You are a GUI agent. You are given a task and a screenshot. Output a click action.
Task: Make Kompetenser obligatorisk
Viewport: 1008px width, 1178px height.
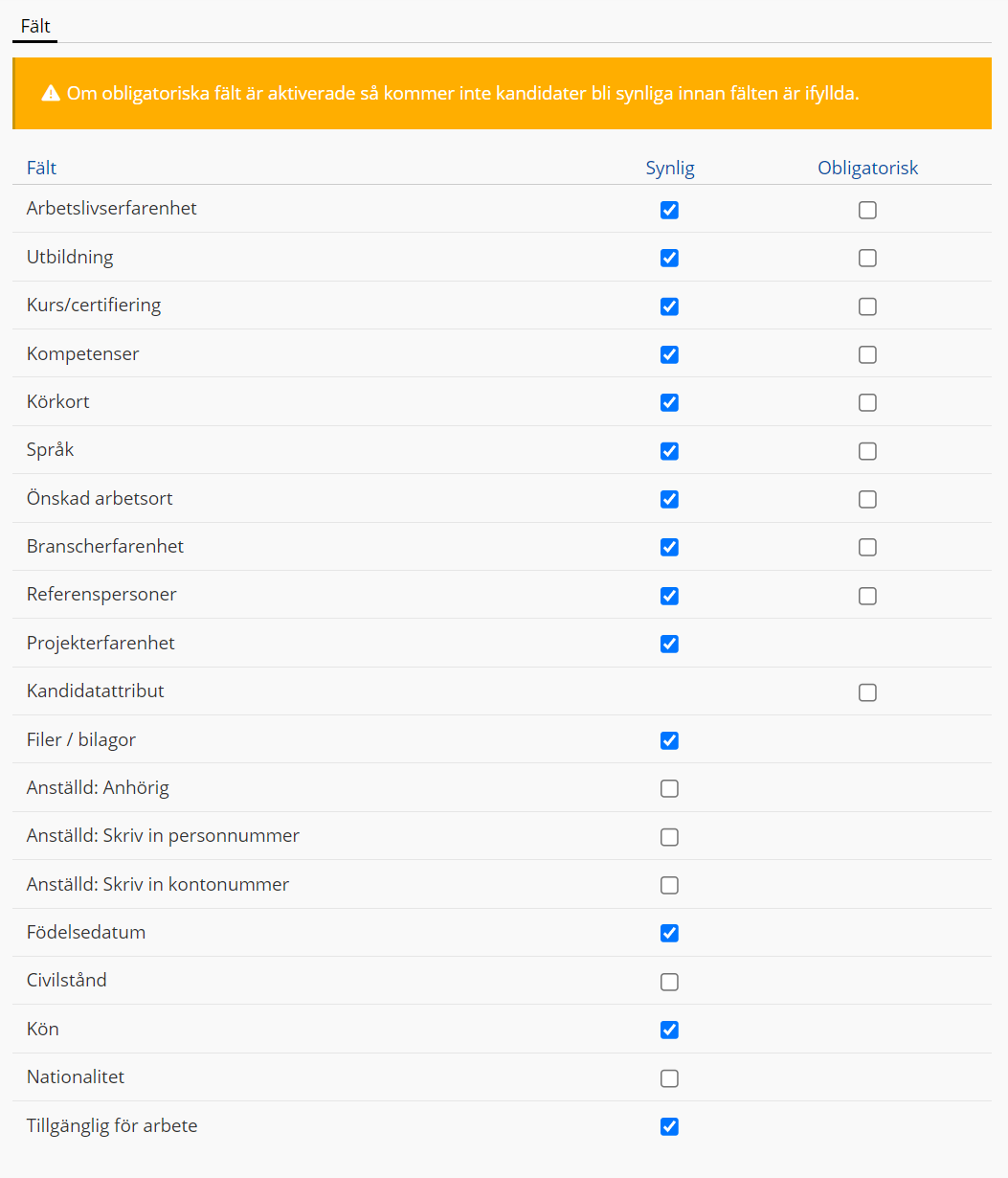coord(867,354)
